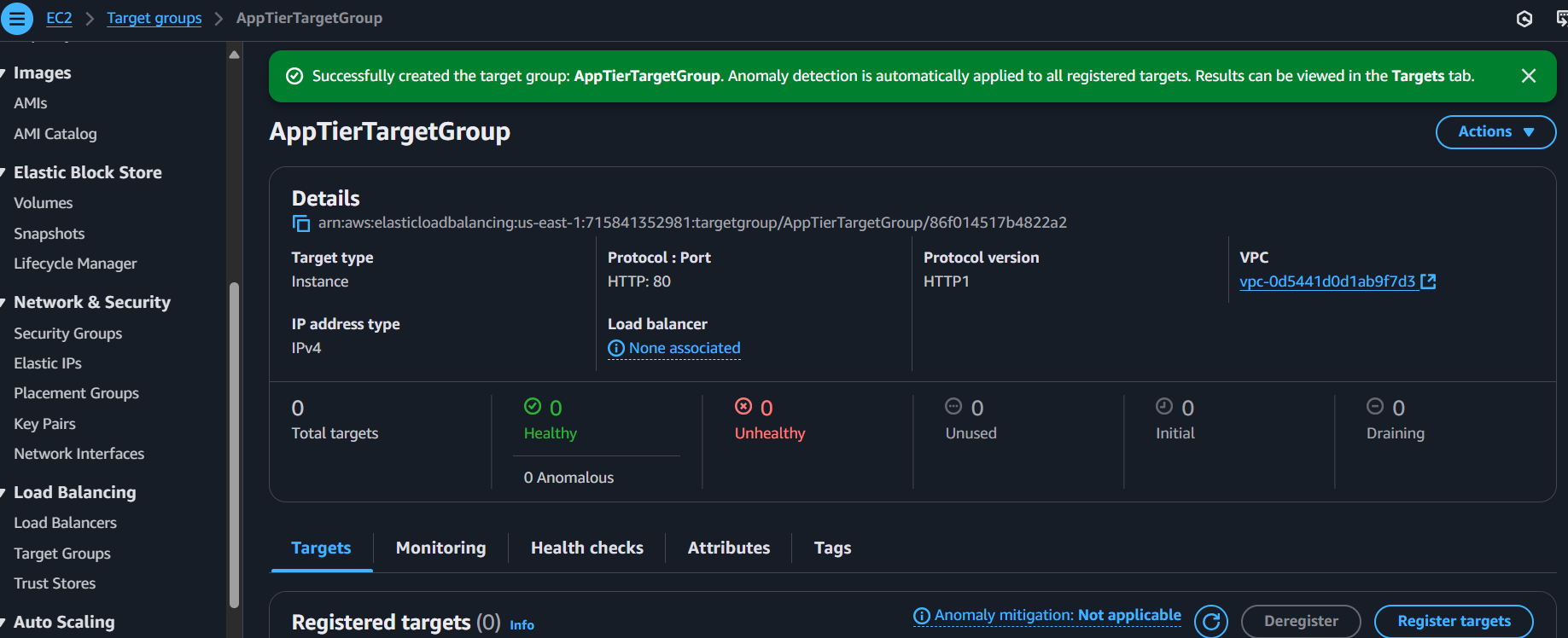Collapse the Auto Scaling section

pos(3,623)
